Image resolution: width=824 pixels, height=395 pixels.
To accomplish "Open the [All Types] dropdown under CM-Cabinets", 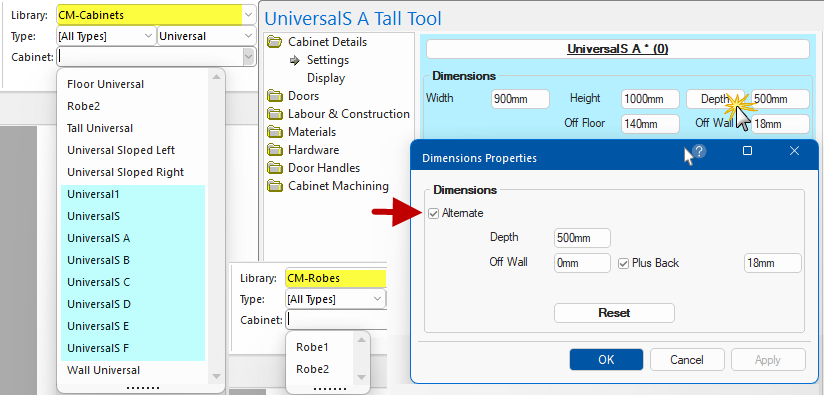I will coord(106,36).
